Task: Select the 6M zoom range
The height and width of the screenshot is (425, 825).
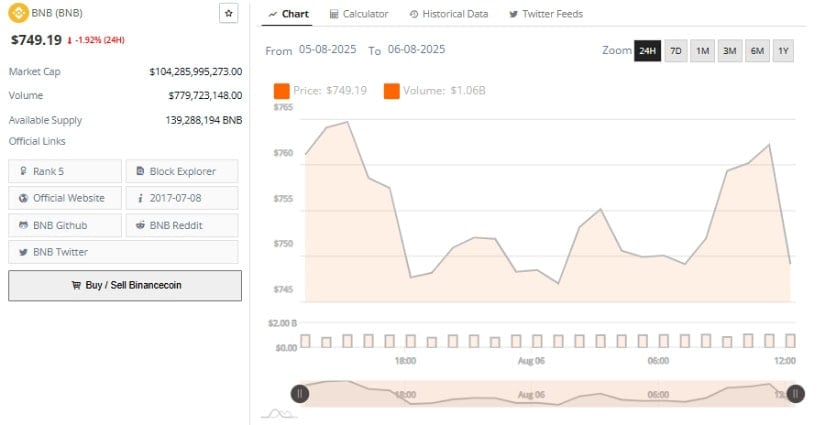Action: coord(757,51)
